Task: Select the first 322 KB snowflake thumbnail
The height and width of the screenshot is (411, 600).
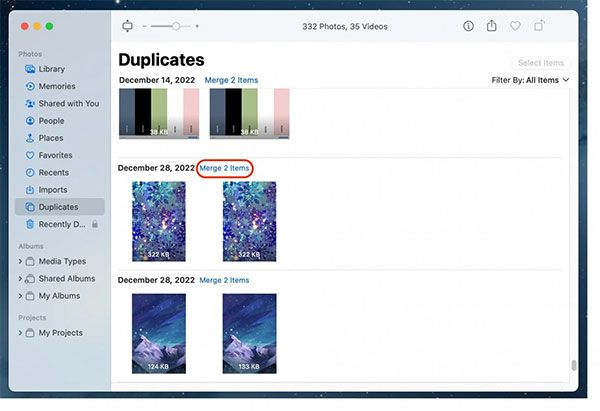Action: click(159, 222)
